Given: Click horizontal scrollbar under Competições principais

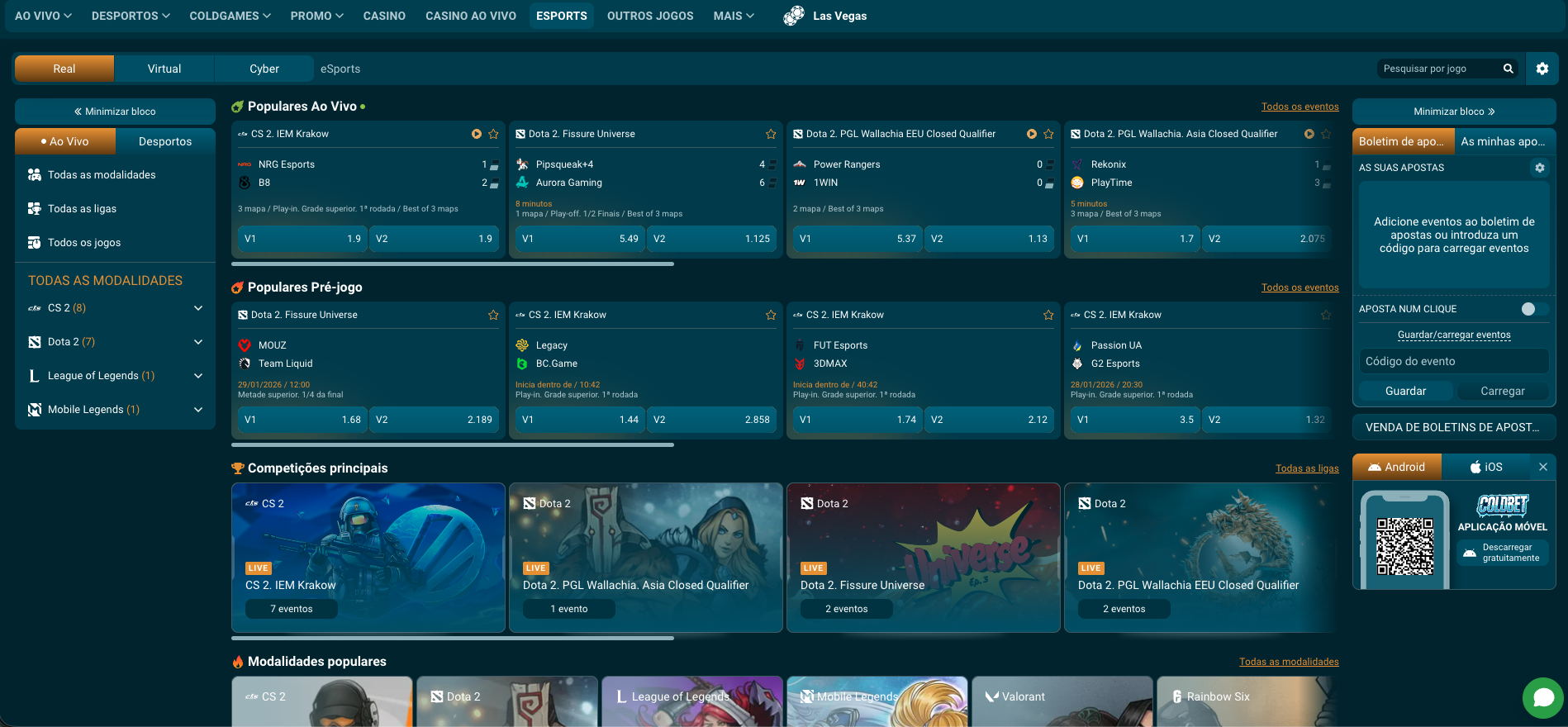Looking at the screenshot, I should coord(453,638).
